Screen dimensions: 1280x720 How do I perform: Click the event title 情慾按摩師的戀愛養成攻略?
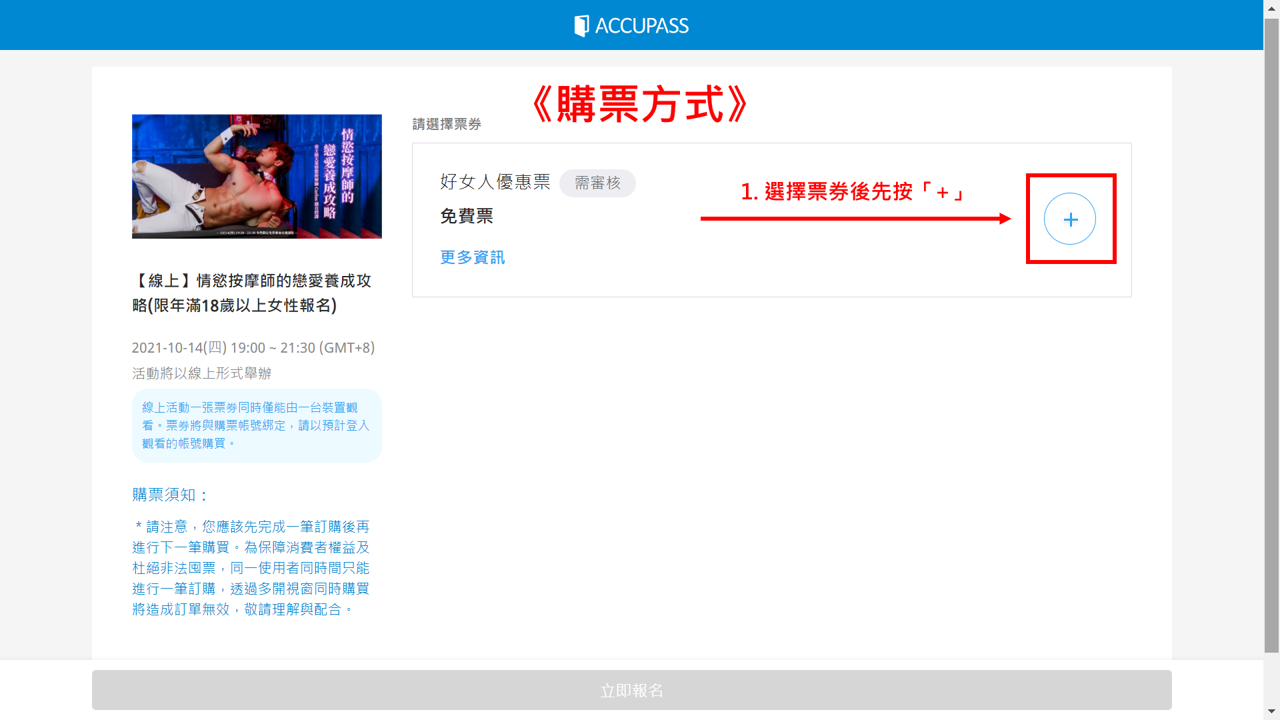(251, 293)
